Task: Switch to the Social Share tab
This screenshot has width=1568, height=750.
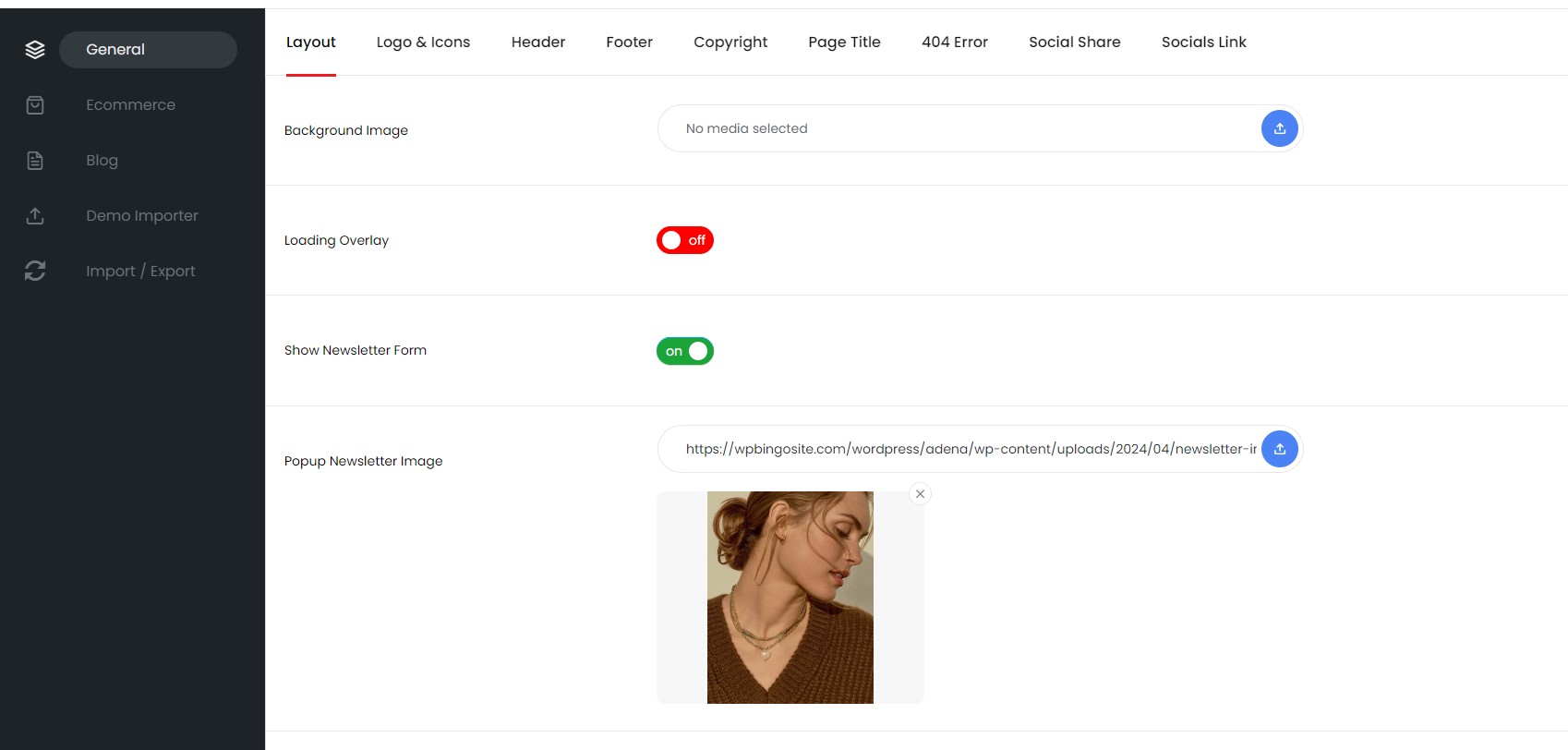Action: click(x=1074, y=42)
